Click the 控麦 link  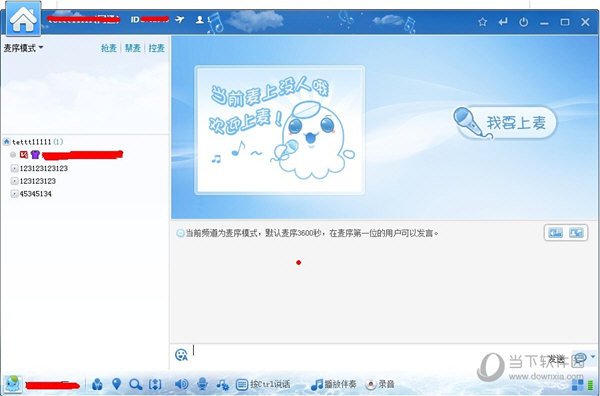pos(157,48)
